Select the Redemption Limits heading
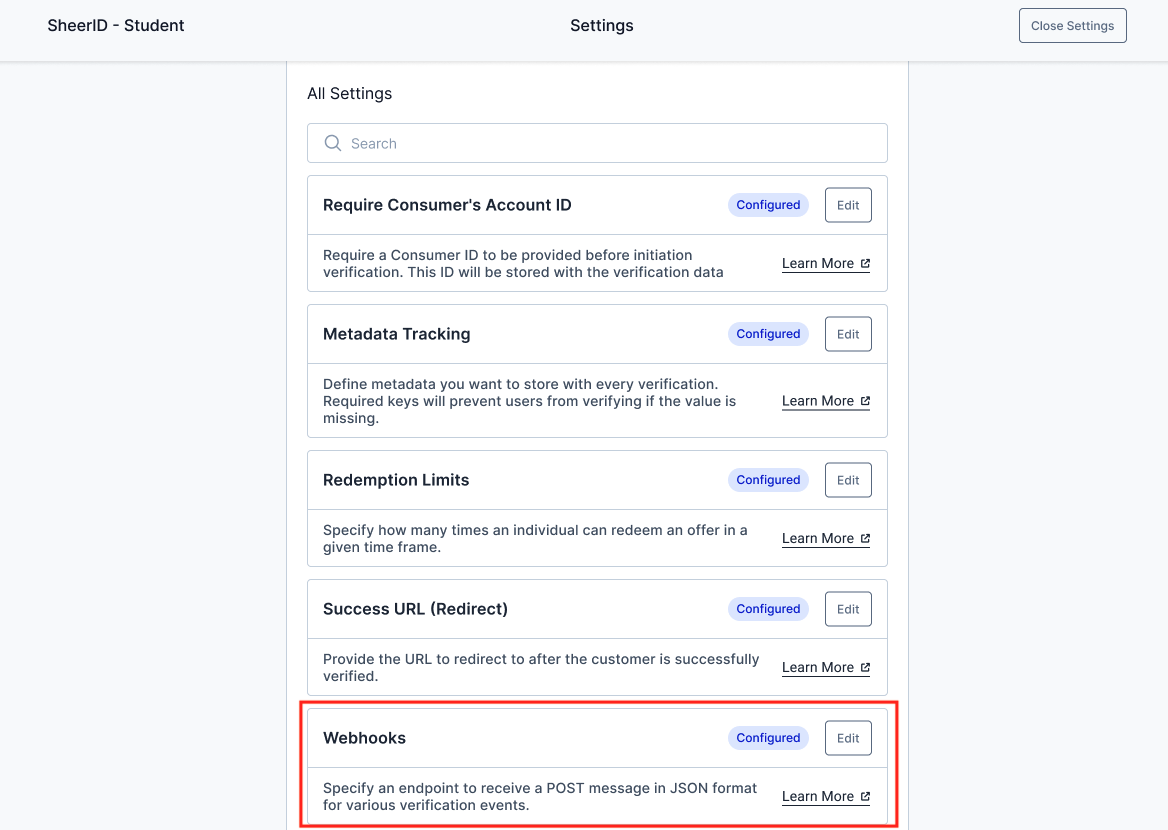The image size is (1168, 830). [x=396, y=480]
